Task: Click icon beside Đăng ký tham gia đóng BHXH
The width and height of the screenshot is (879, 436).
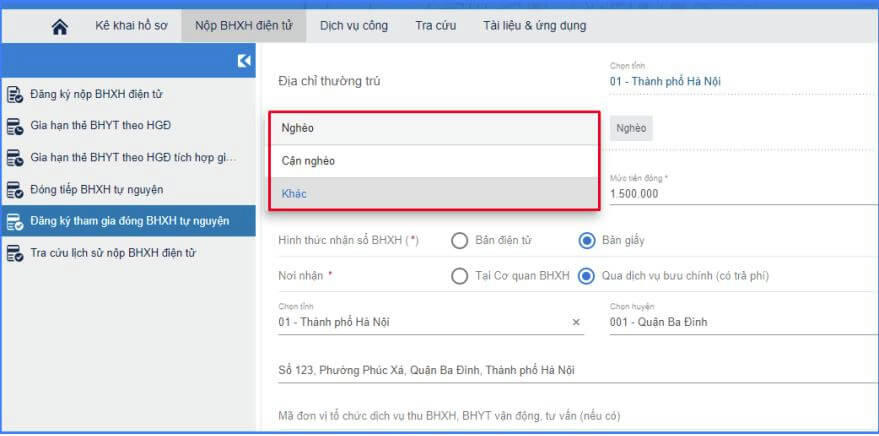Action: [15, 221]
